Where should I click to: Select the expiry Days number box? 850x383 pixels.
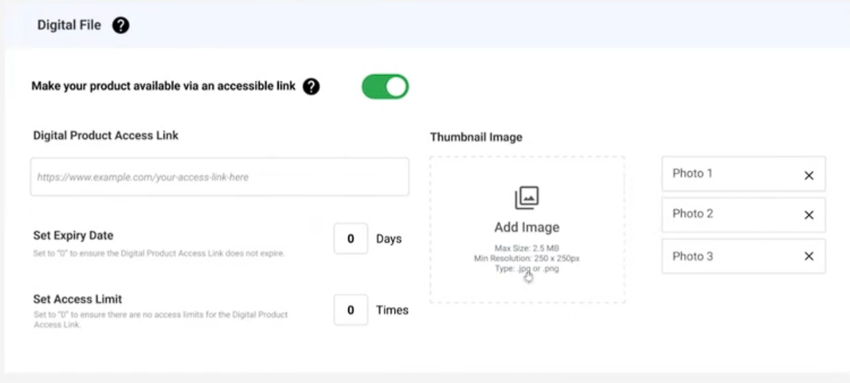[x=351, y=238]
